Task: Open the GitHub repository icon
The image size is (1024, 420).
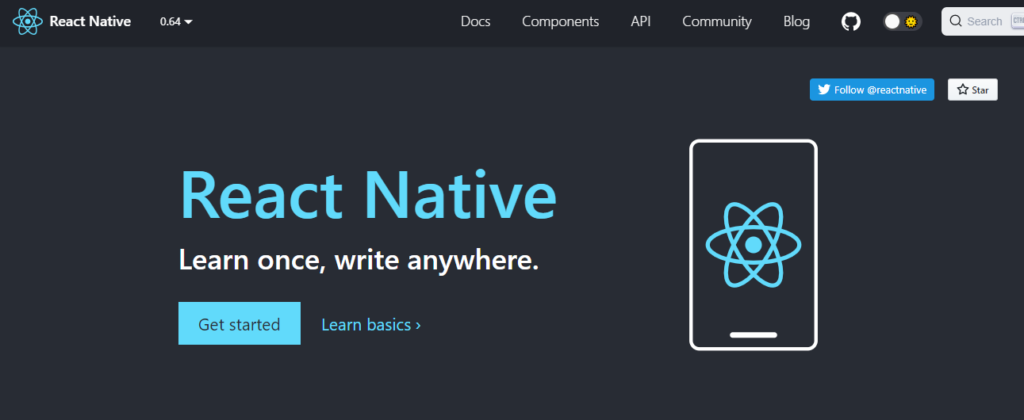Action: [850, 22]
